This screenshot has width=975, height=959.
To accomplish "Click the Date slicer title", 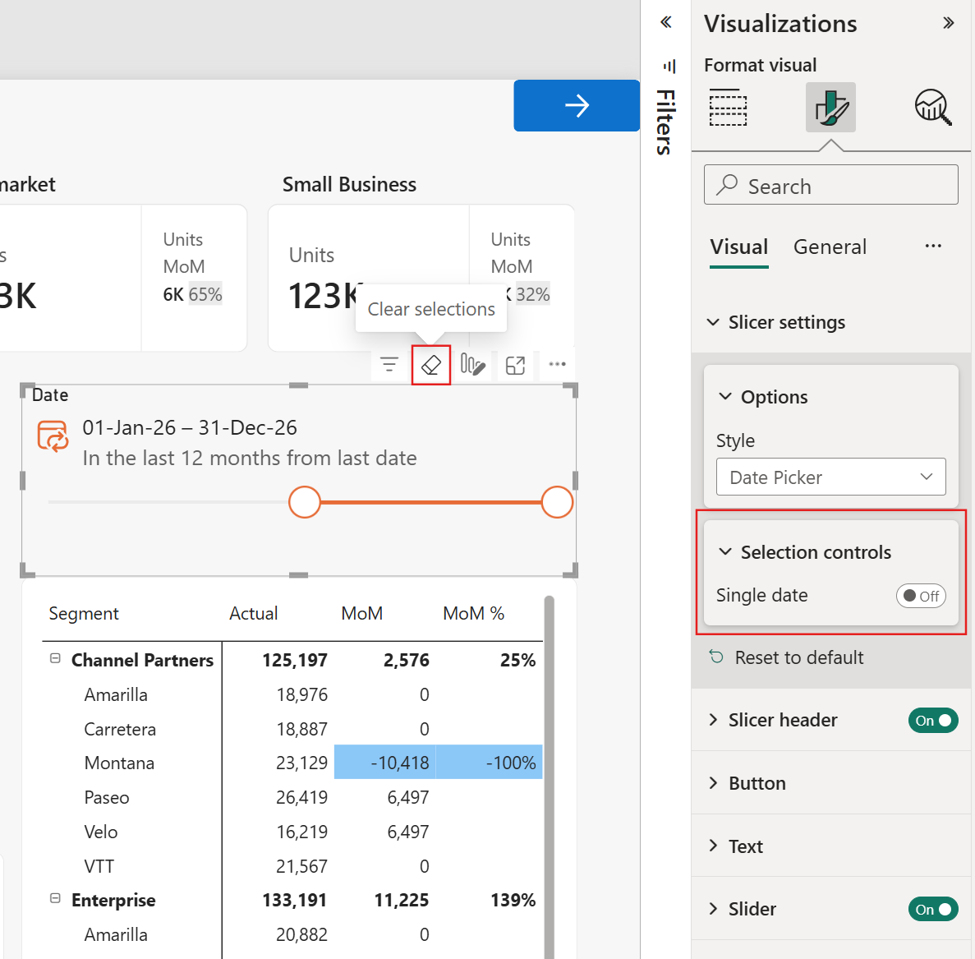I will (50, 395).
